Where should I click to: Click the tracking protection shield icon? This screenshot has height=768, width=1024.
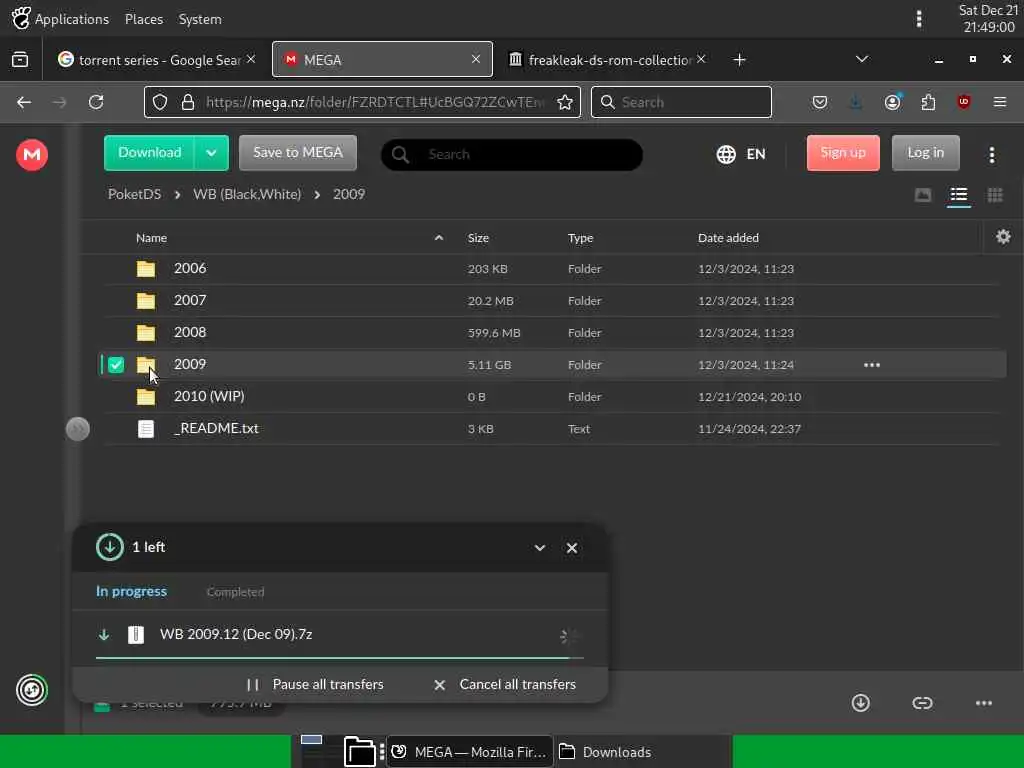click(160, 102)
